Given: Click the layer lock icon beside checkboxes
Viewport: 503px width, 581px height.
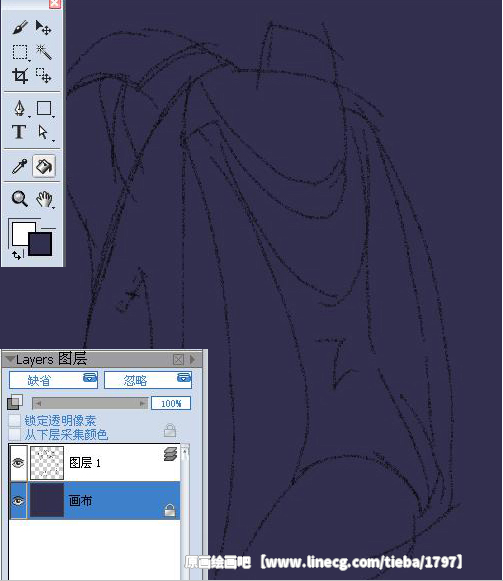Looking at the screenshot, I should (170, 430).
